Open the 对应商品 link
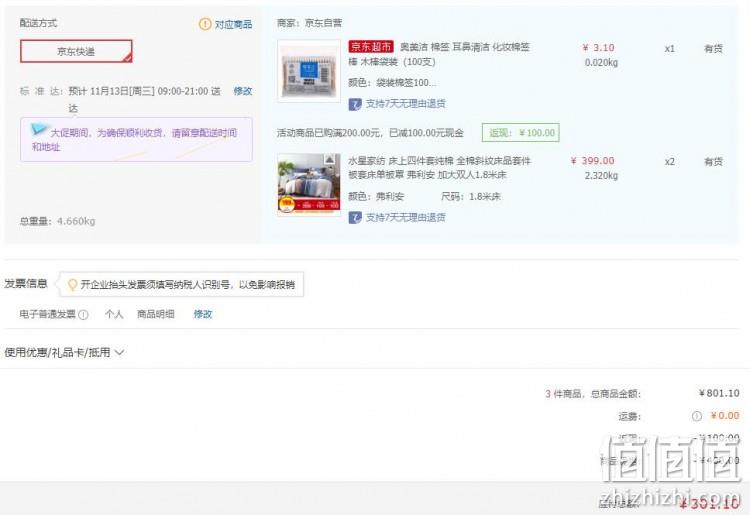The image size is (750, 515). click(x=233, y=24)
